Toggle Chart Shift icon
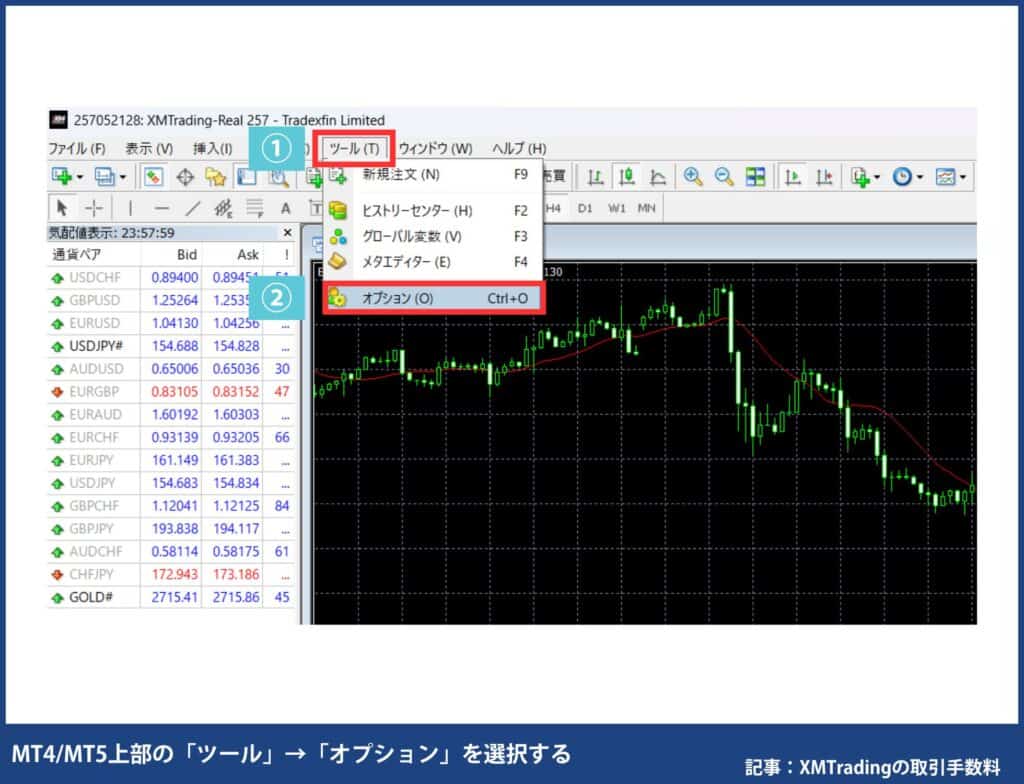Image resolution: width=1024 pixels, height=784 pixels. click(824, 176)
